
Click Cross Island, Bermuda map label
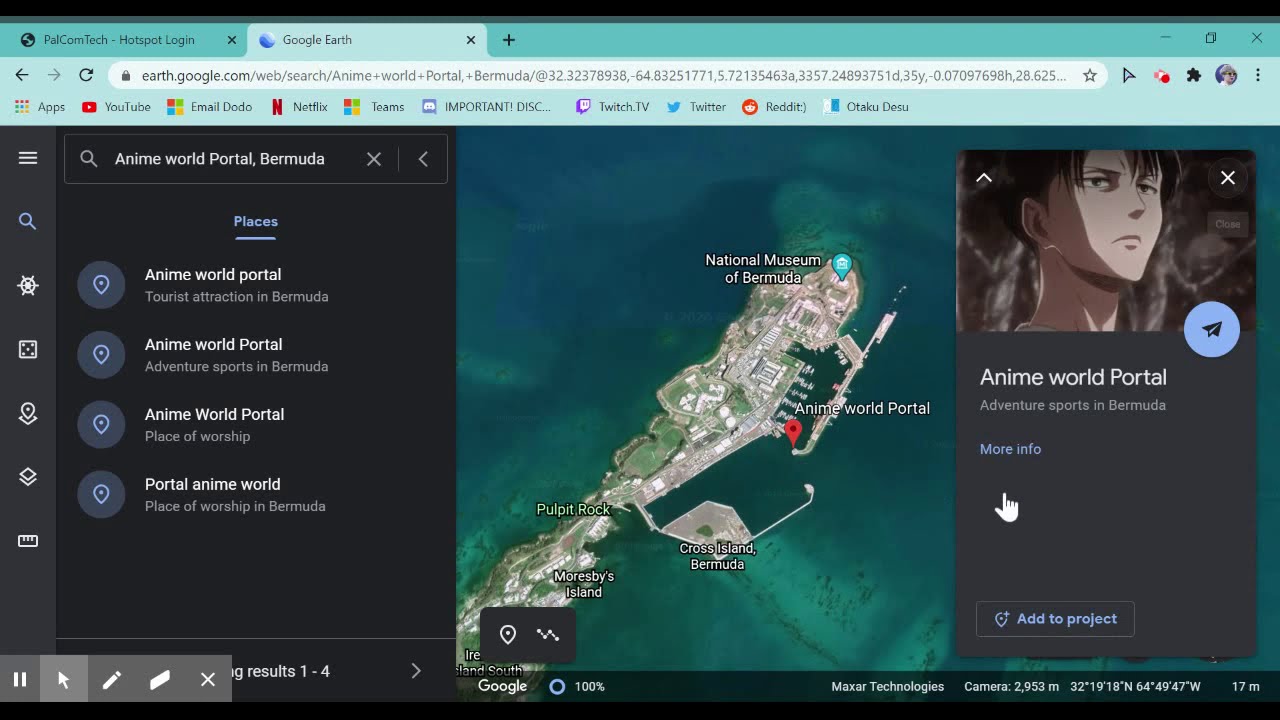[x=717, y=556]
